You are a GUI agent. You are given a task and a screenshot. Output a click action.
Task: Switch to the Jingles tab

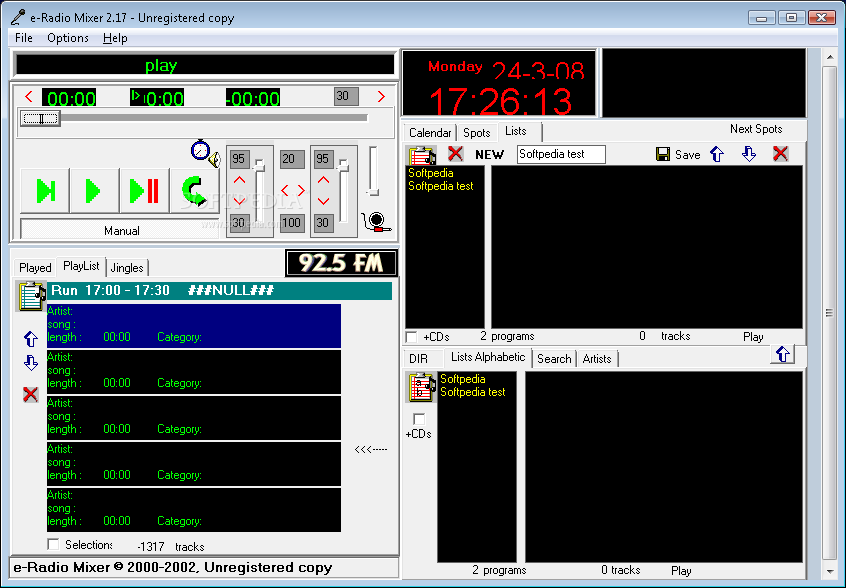coord(127,268)
